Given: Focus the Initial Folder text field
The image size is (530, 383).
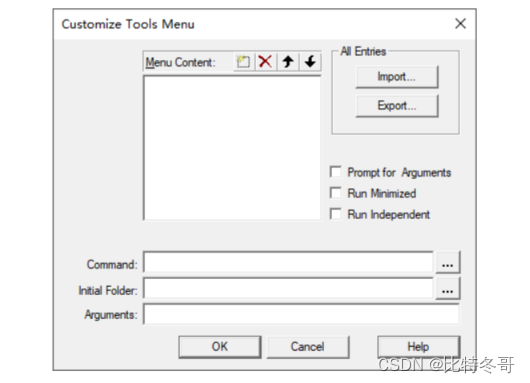Looking at the screenshot, I should tap(288, 288).
